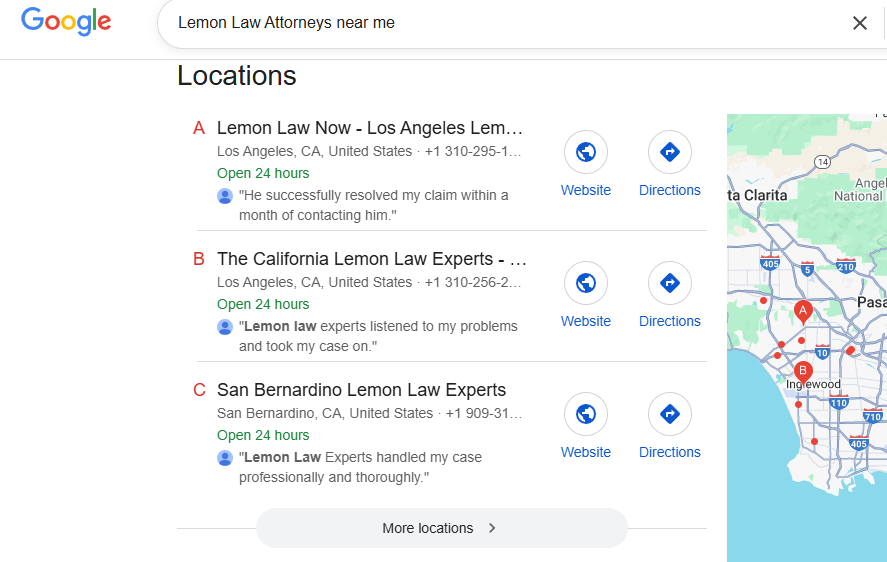This screenshot has width=887, height=562.
Task: Select map pin A on the map
Action: pyautogui.click(x=802, y=312)
